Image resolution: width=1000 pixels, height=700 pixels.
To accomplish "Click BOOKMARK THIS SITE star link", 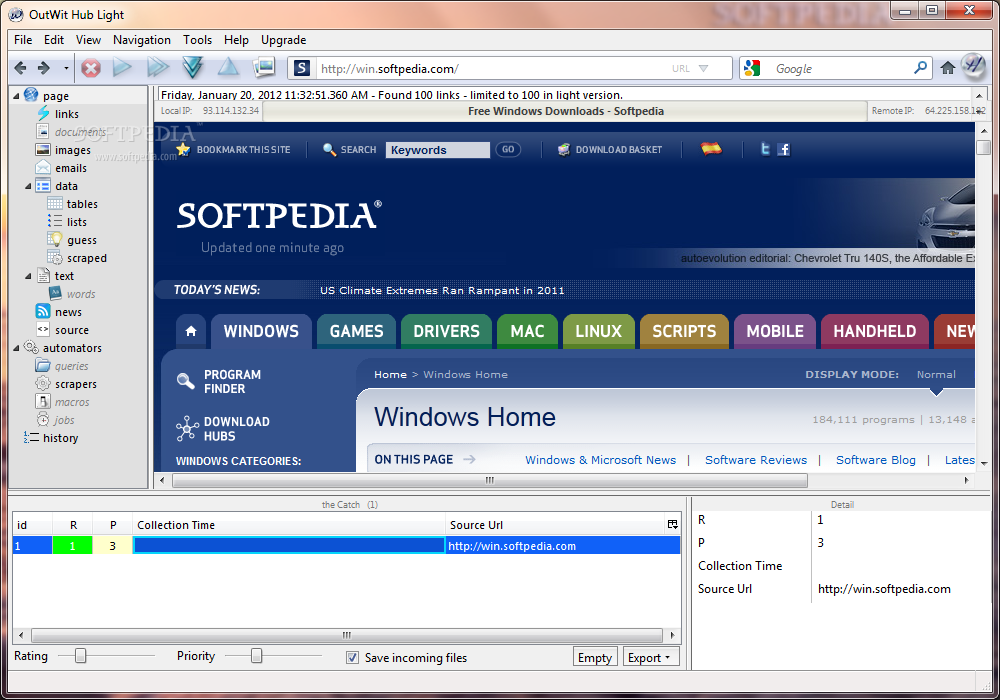I will click(x=233, y=150).
